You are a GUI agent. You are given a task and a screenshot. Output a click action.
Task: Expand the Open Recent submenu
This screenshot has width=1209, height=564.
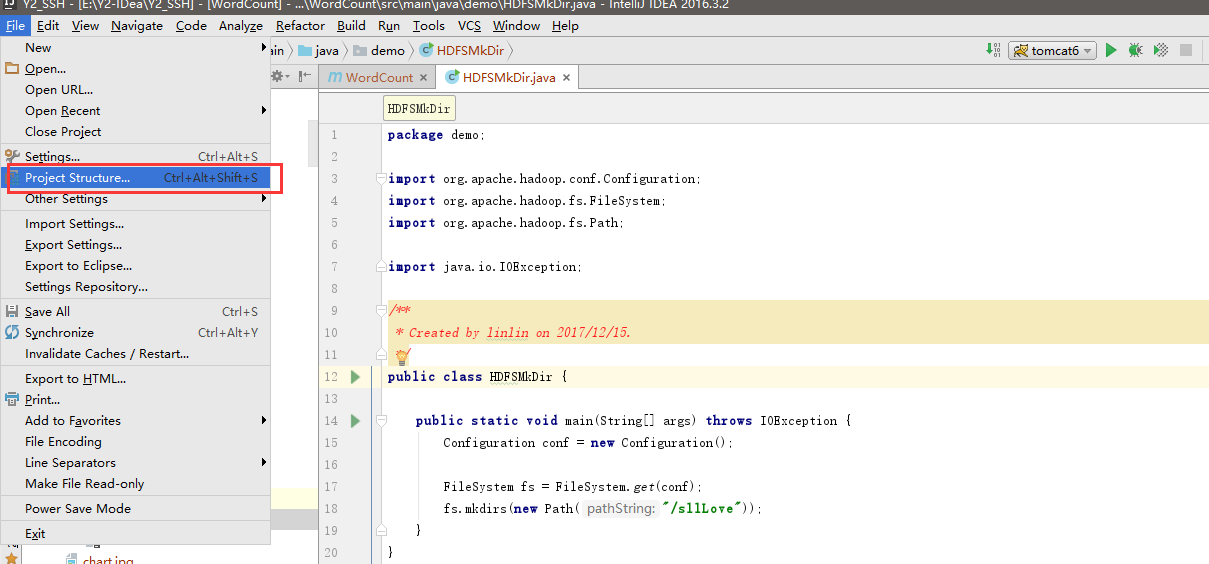(x=62, y=111)
